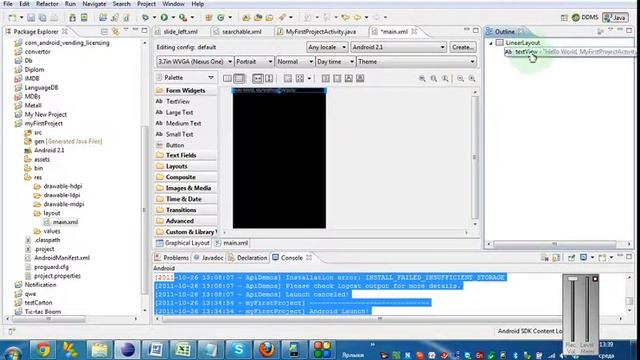Click the reset zoom to 100% icon
Viewport: 640px width, 360px height.
[445, 78]
